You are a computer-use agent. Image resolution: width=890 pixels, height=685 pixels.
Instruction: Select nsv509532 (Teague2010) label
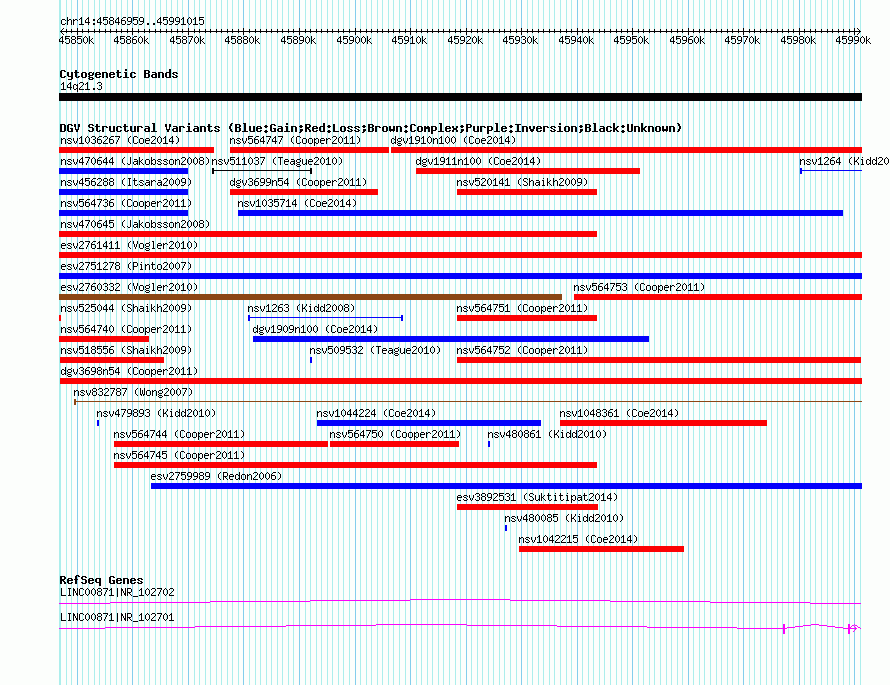coord(375,350)
